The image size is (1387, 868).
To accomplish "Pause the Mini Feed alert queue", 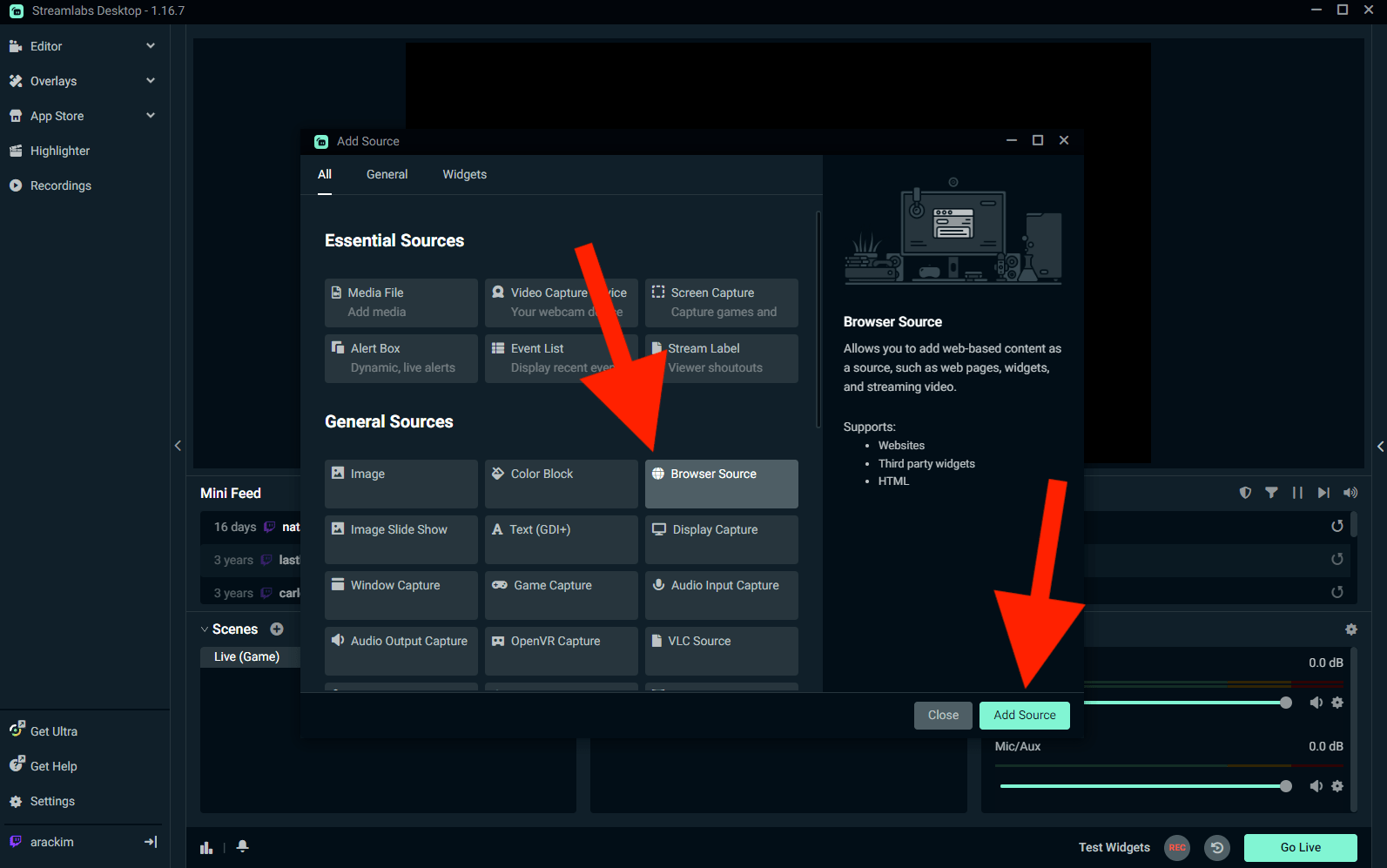I will tap(1297, 493).
